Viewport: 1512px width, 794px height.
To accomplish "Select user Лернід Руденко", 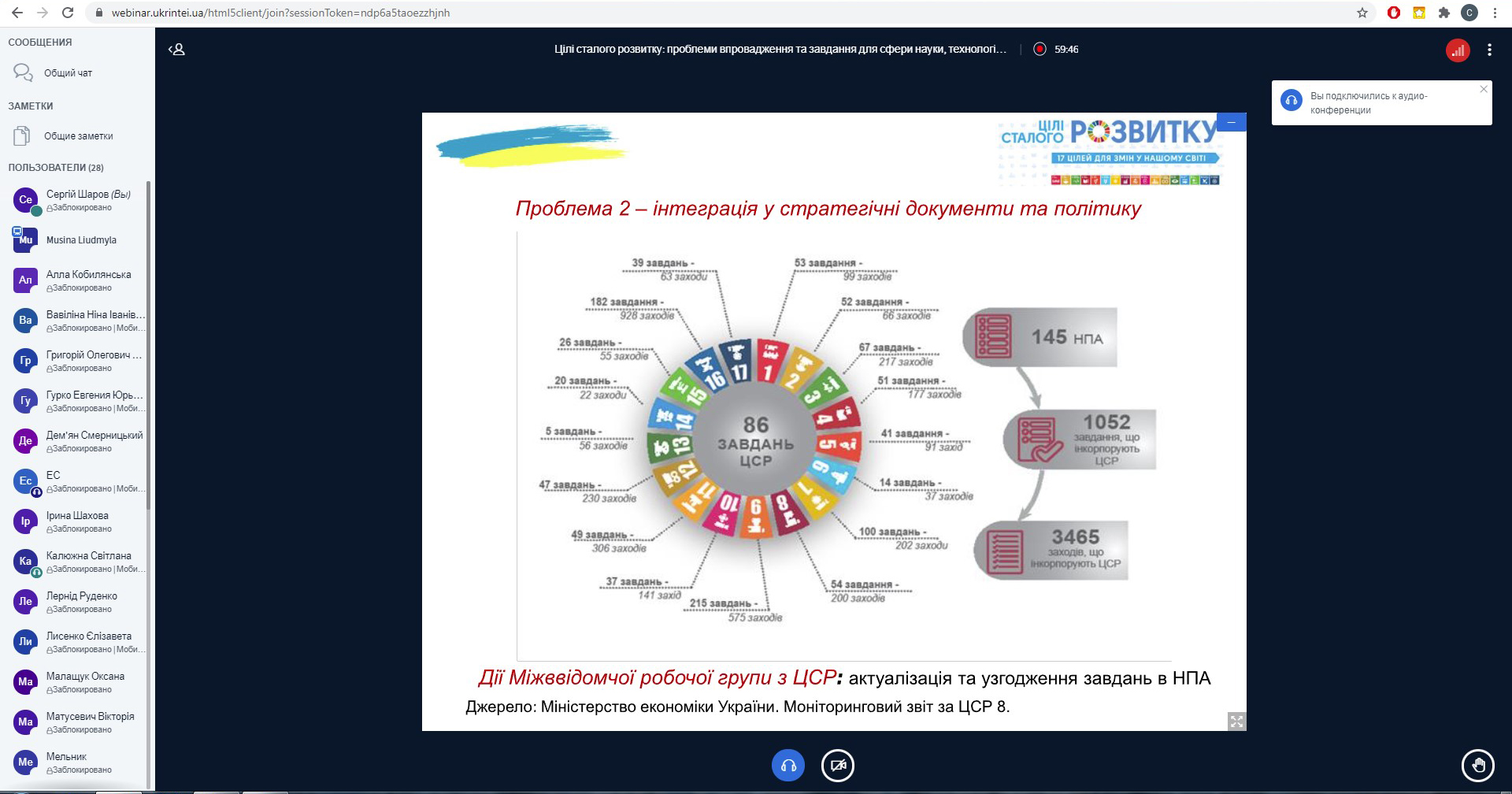I will (77, 602).
